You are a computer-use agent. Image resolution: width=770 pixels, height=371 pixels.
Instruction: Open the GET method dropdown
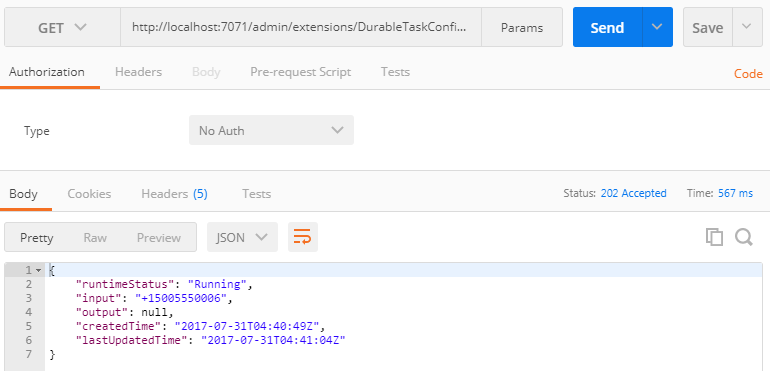tap(62, 28)
